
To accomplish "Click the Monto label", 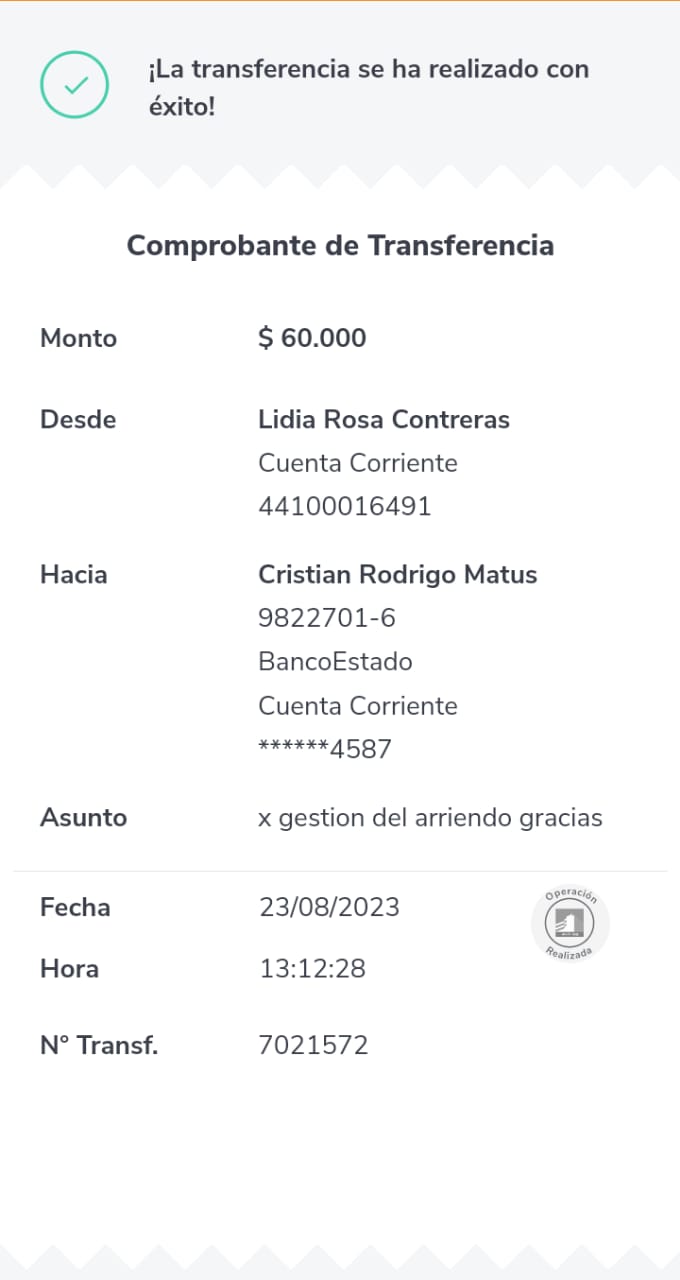I will point(78,338).
